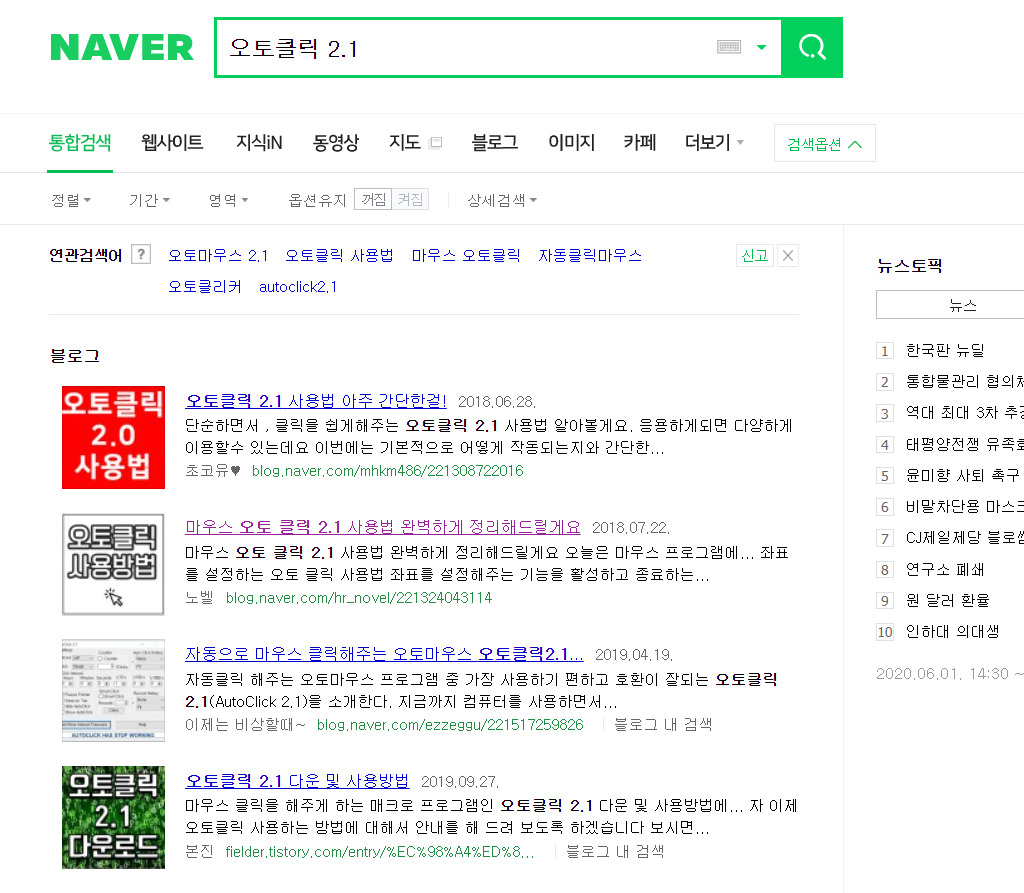Open the 지도 tab
This screenshot has height=893, width=1024.
(x=404, y=142)
